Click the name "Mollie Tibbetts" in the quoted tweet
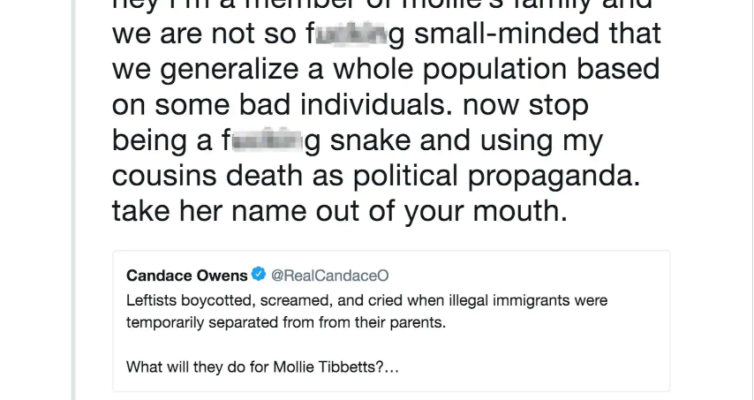This screenshot has width=754, height=400. (328, 367)
